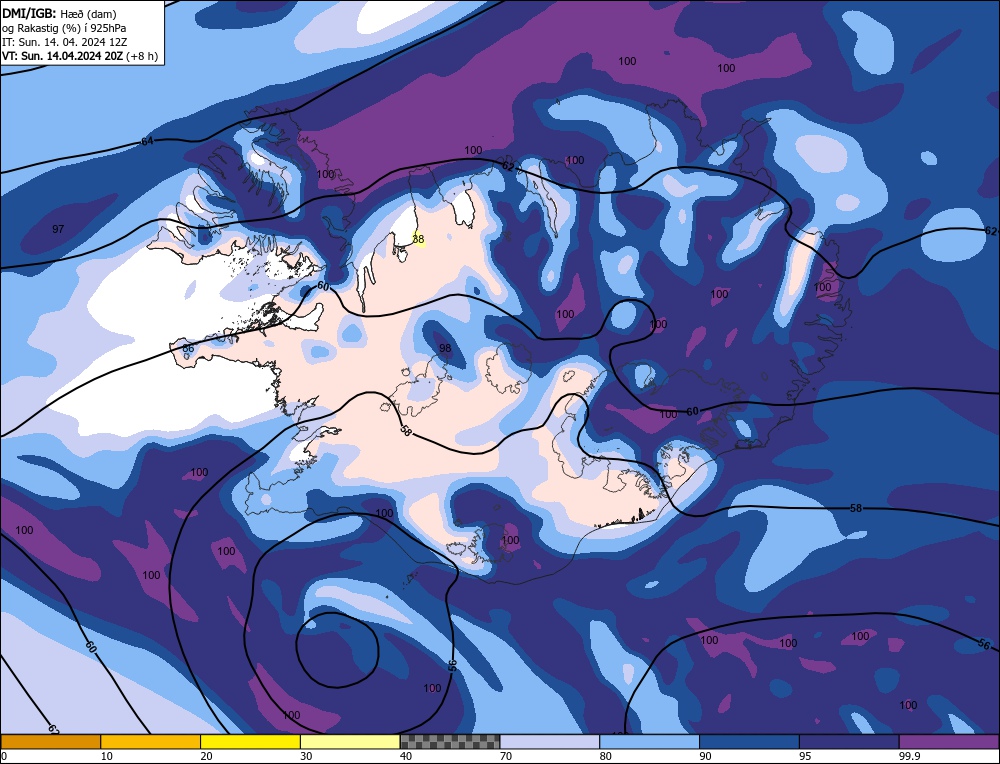Select the purple legend swatch above 99.9

click(x=949, y=741)
